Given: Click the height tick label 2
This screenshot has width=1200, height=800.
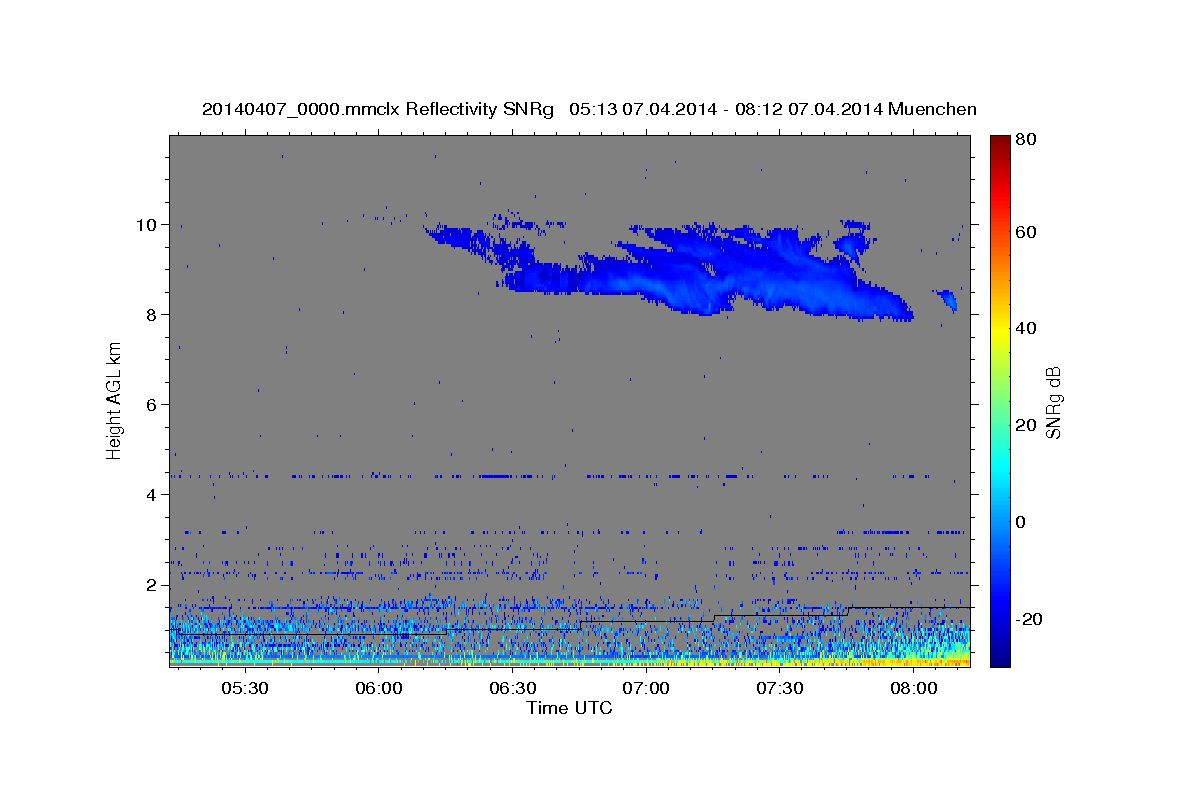Looking at the screenshot, I should (x=153, y=584).
